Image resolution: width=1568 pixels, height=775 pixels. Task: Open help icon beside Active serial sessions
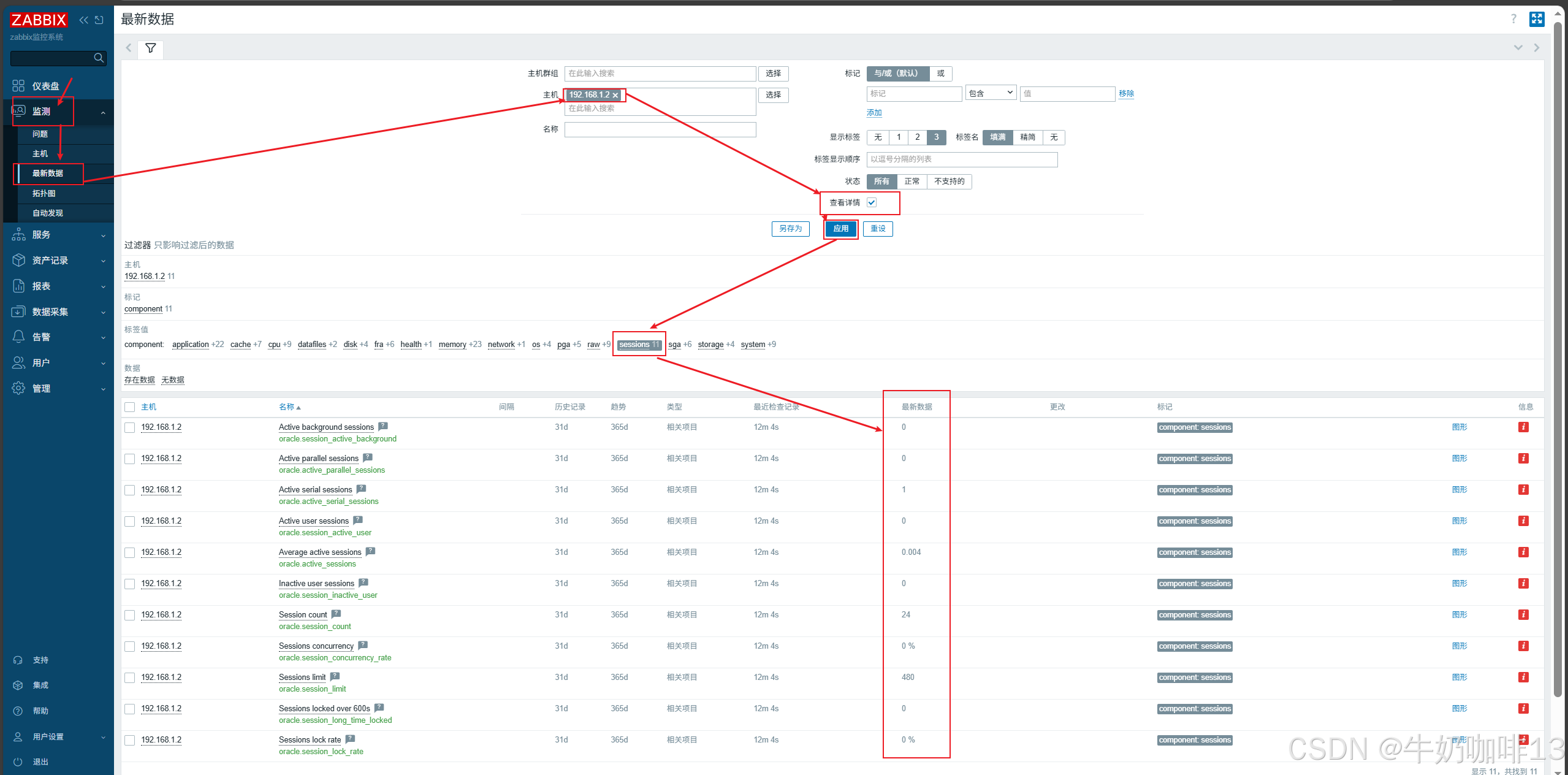tap(361, 489)
